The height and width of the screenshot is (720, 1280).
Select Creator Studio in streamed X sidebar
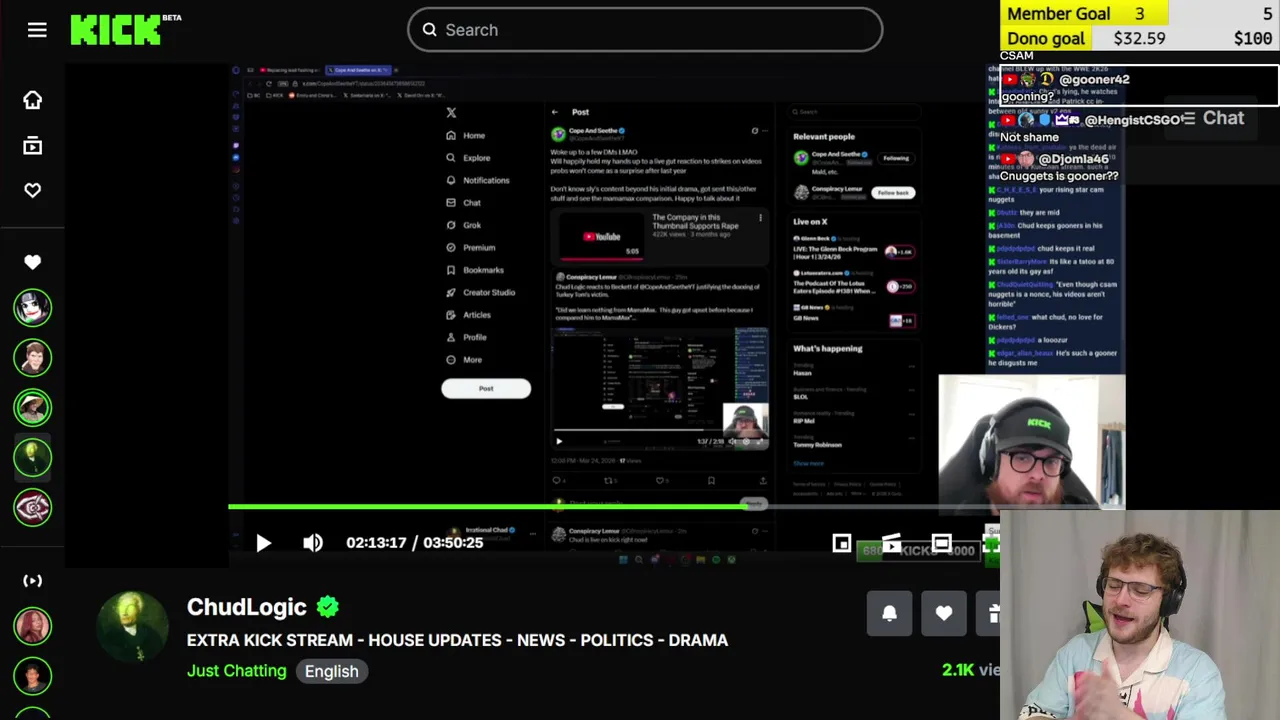click(x=480, y=292)
